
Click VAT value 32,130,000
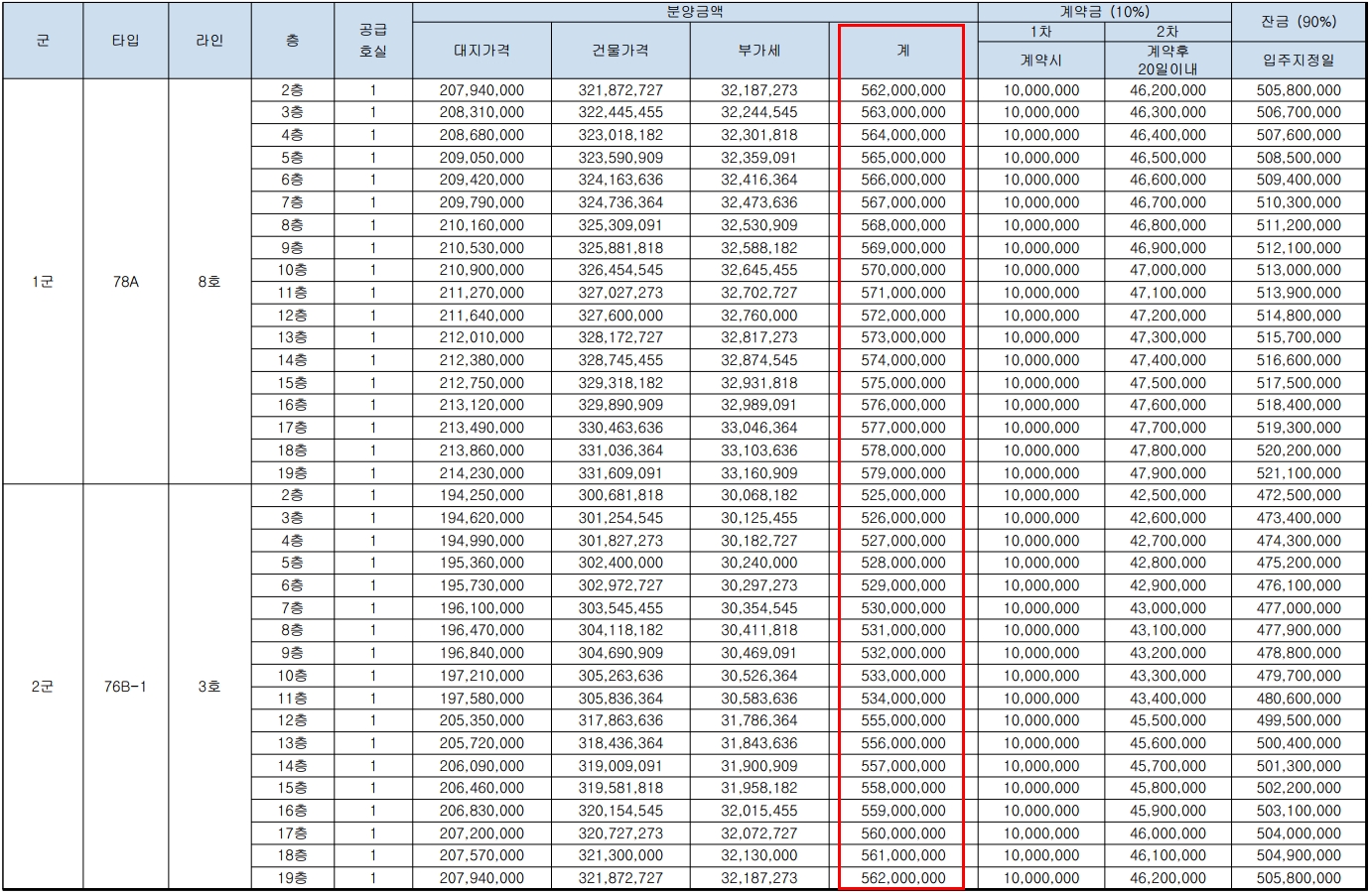(759, 855)
